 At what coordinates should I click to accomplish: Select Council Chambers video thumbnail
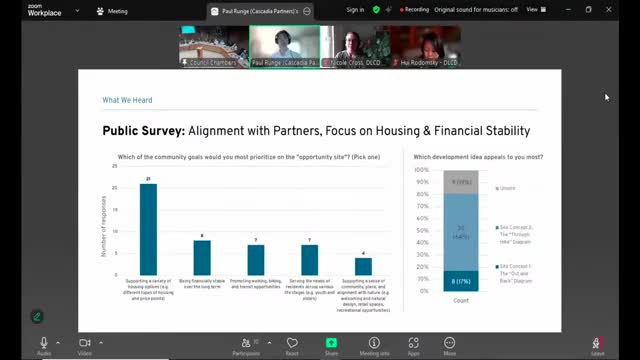(x=214, y=46)
